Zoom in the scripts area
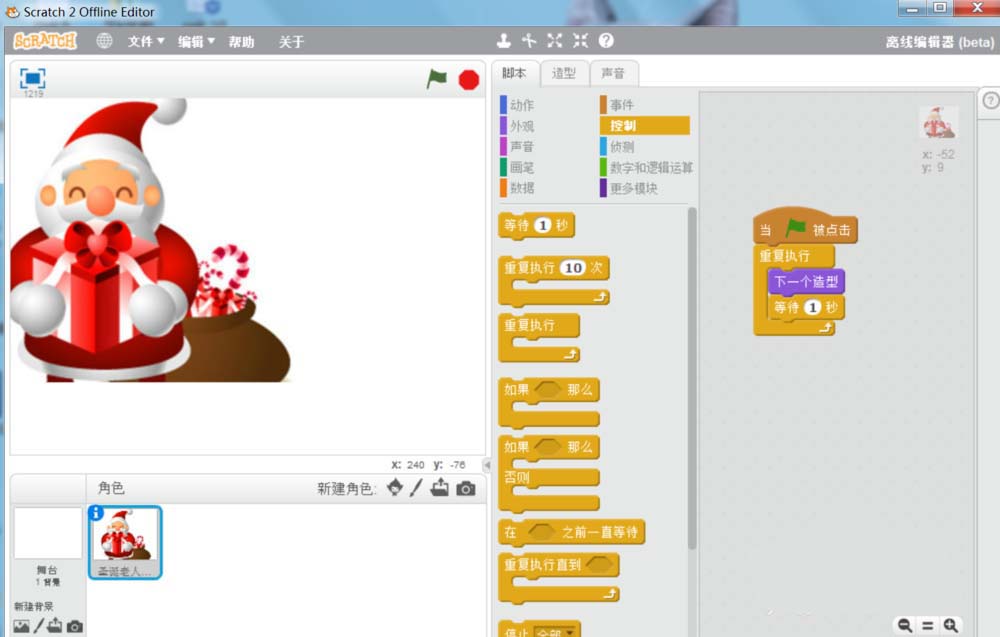 pyautogui.click(x=951, y=626)
